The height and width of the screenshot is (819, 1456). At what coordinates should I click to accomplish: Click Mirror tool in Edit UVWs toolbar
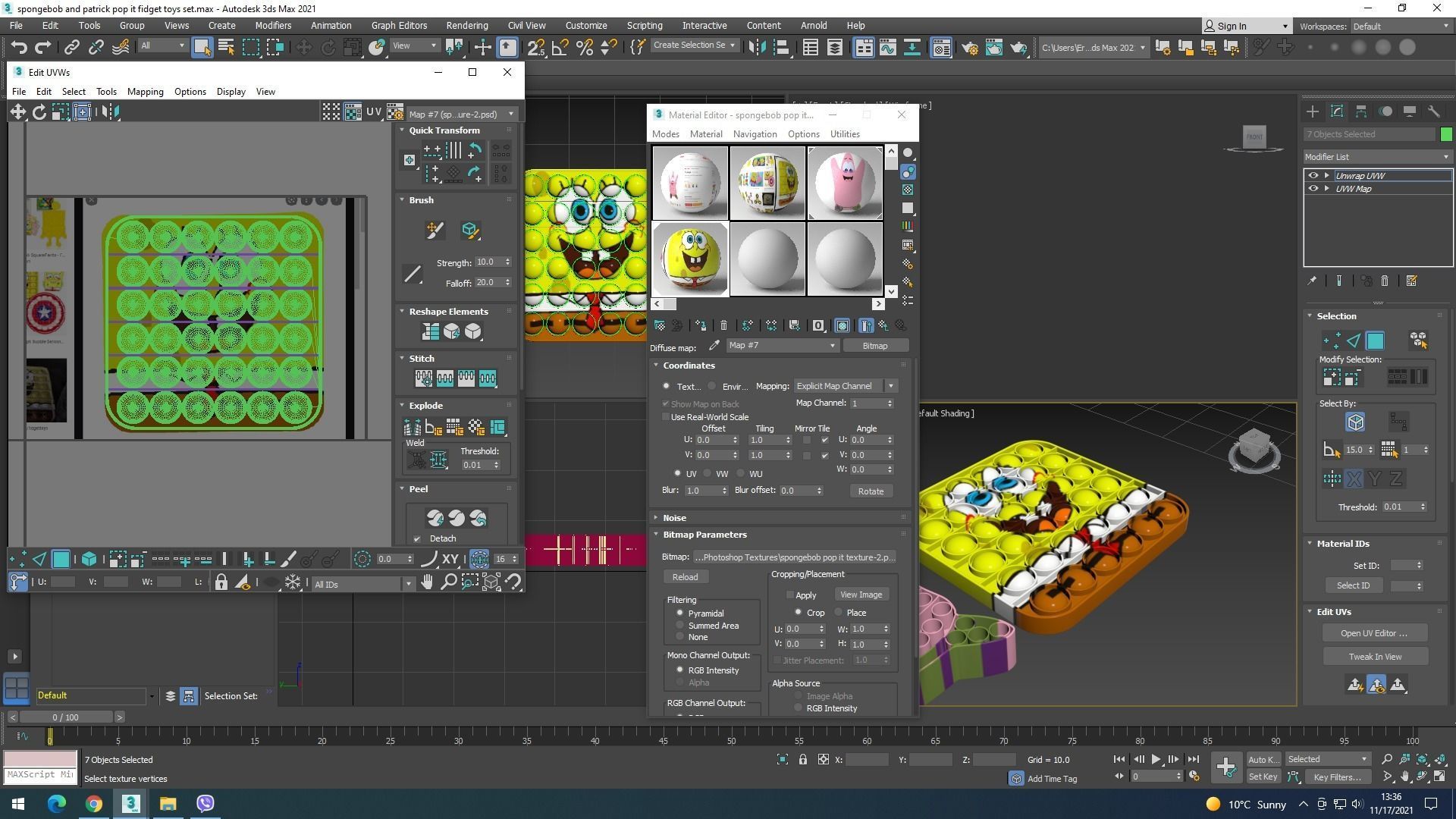point(111,112)
